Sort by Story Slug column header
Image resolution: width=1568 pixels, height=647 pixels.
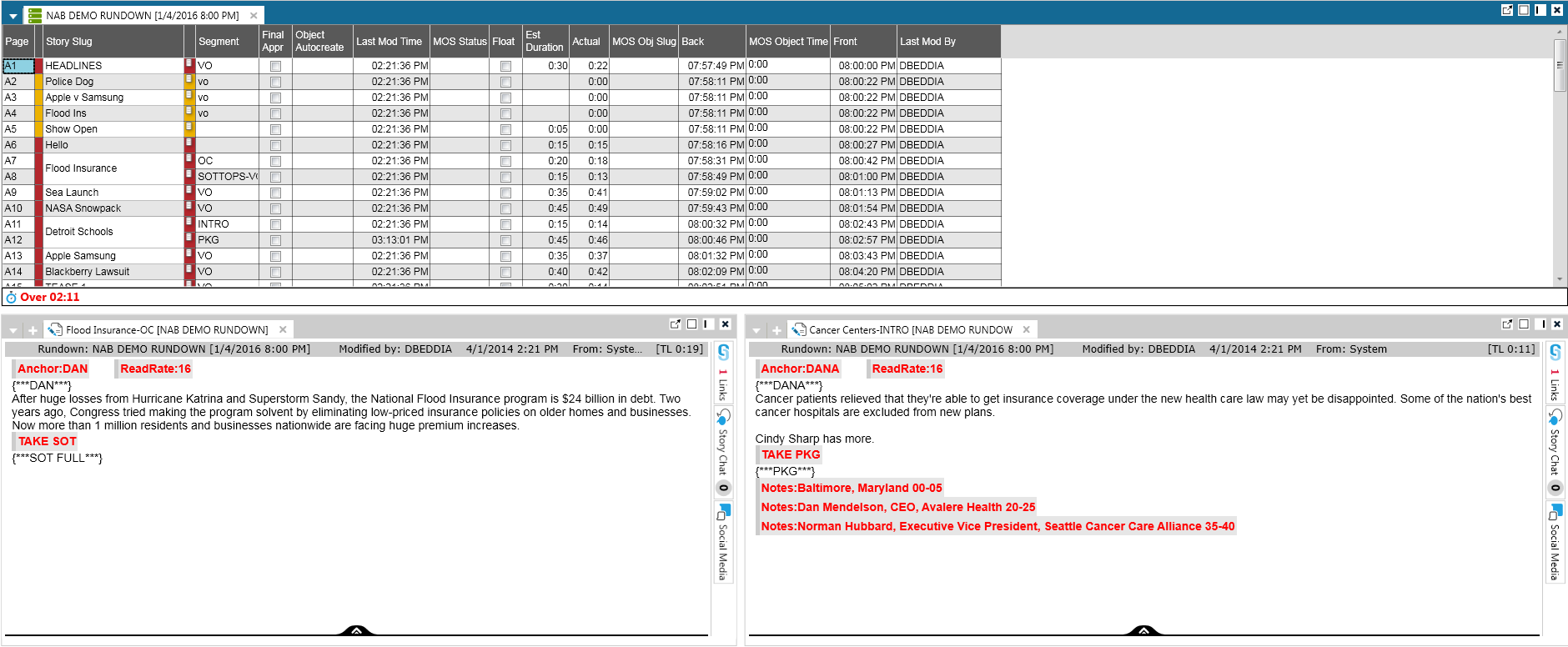(113, 42)
